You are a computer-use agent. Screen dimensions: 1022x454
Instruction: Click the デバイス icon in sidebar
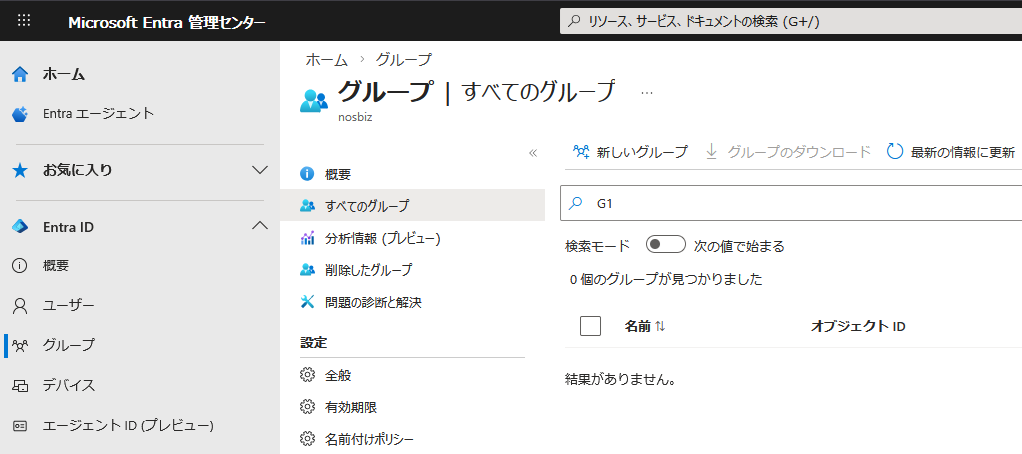click(x=20, y=386)
